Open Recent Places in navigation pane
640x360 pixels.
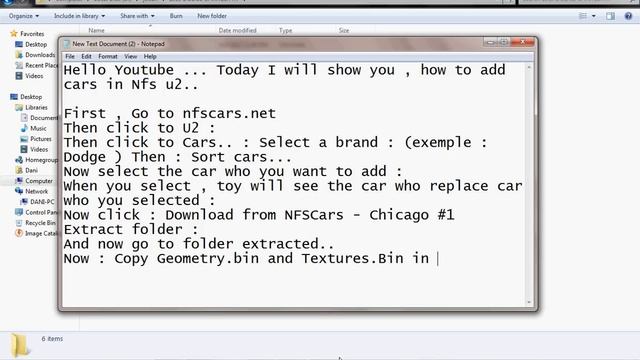(41, 65)
